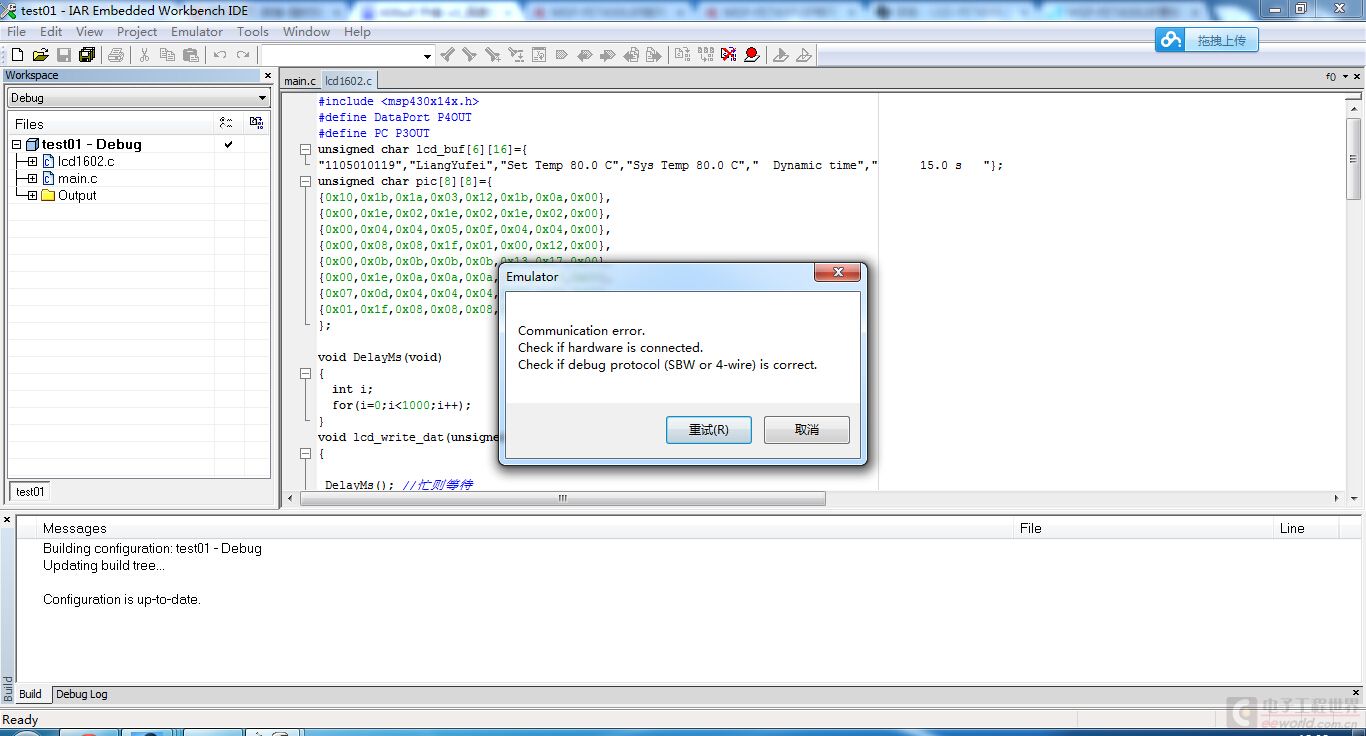Click the Go To line icon

tap(539, 55)
